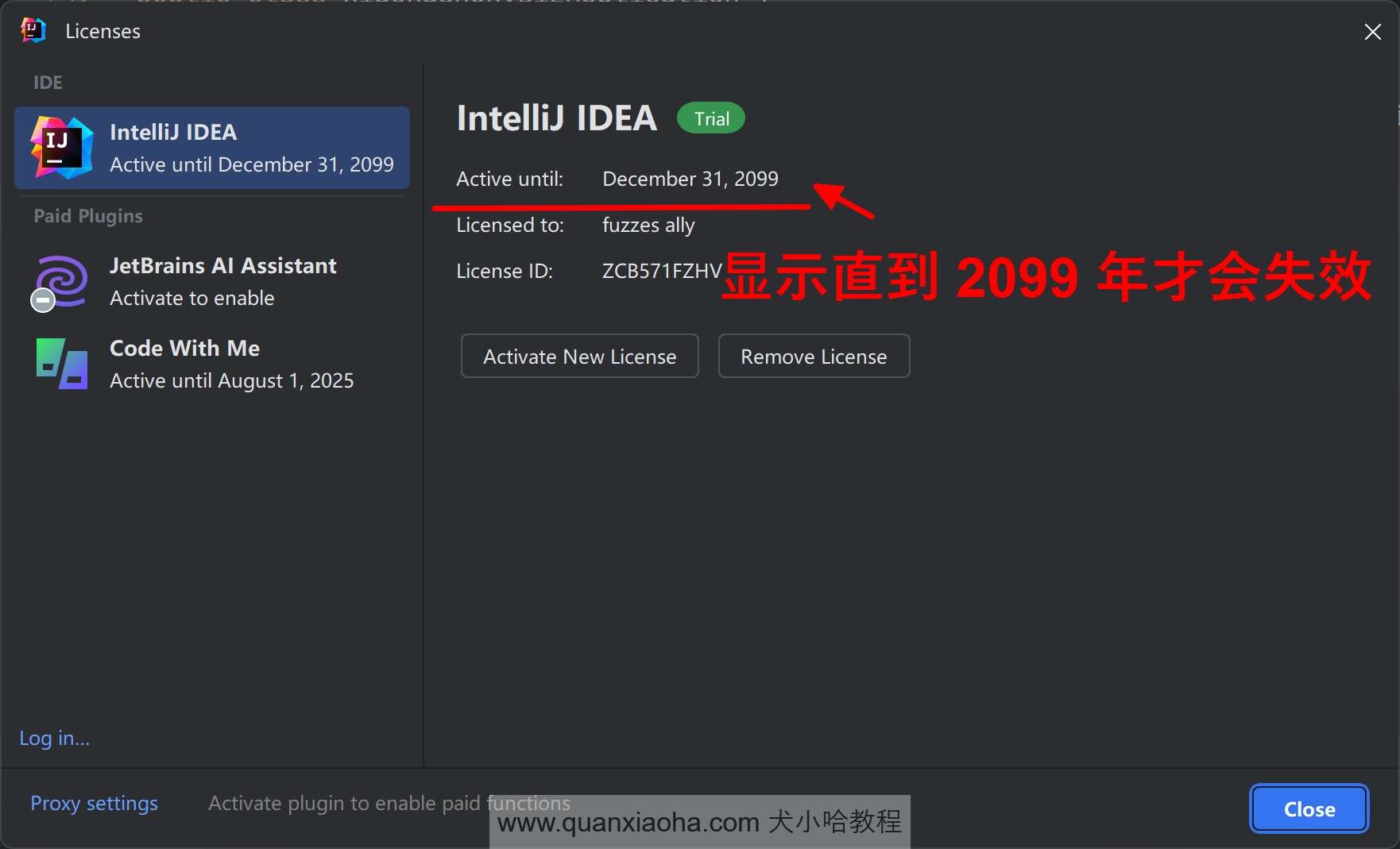Screen dimensions: 1400x849
Task: Close the Licenses dialog with X
Action: (x=1372, y=32)
